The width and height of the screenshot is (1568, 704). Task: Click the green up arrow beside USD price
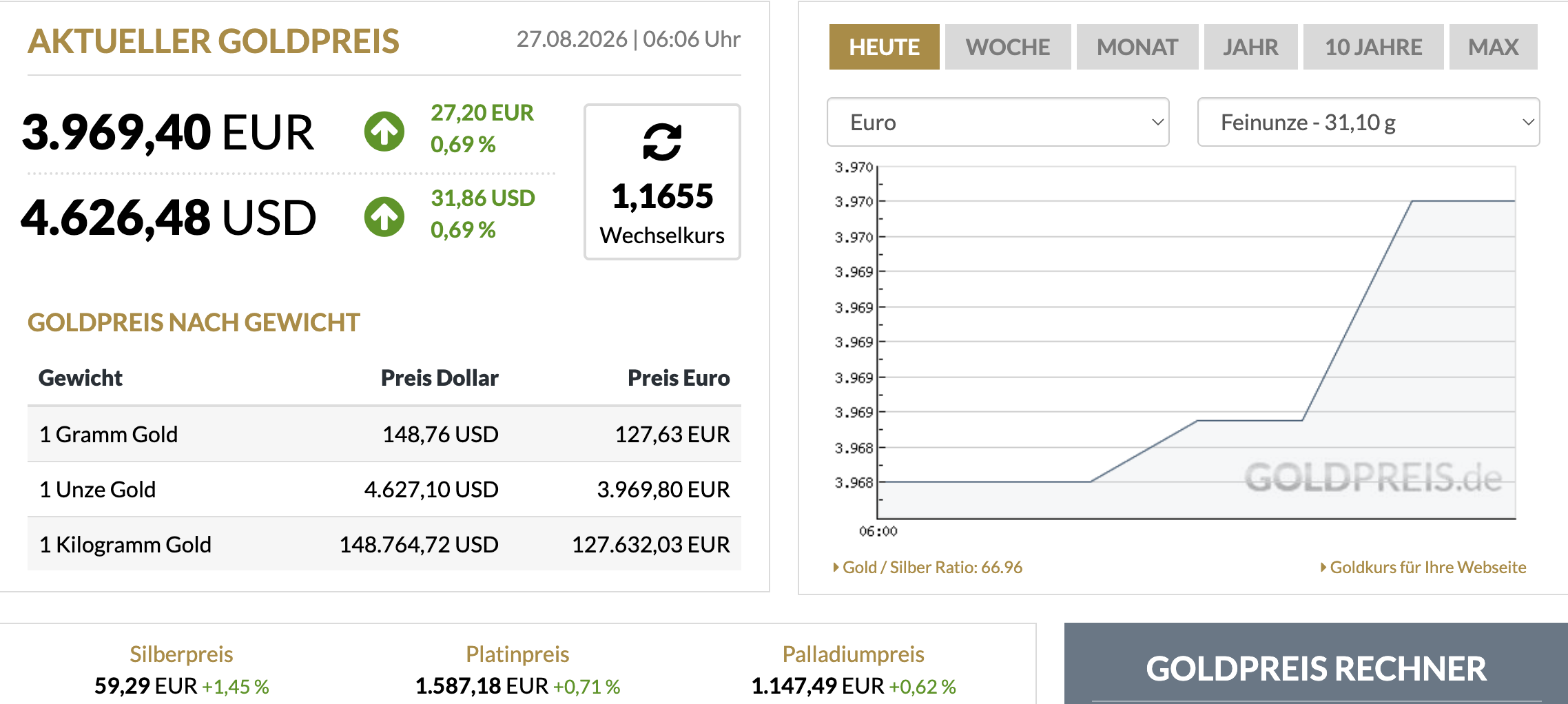(384, 217)
